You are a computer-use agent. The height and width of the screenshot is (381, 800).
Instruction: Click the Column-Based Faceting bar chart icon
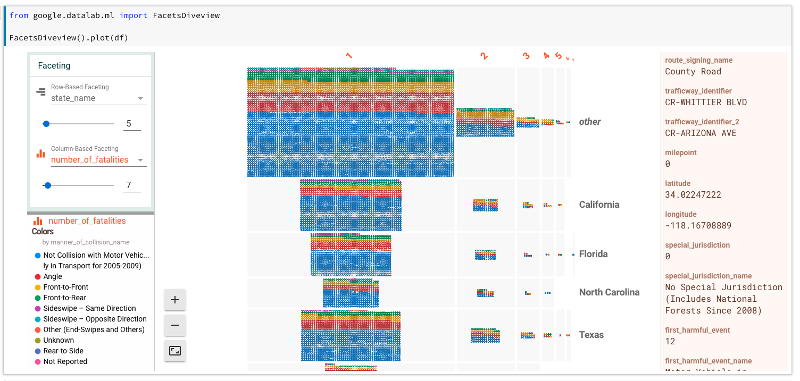[x=40, y=154]
